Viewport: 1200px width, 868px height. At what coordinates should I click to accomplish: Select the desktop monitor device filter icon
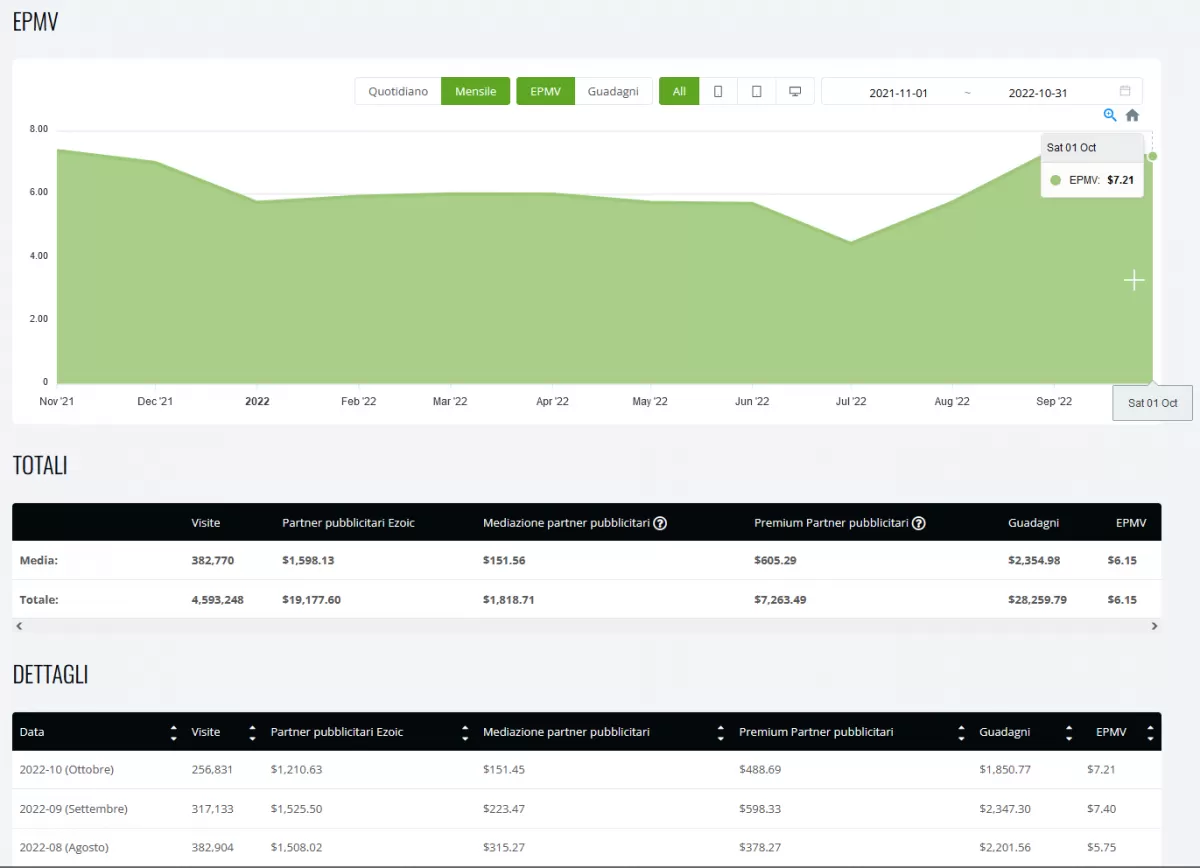pyautogui.click(x=795, y=92)
